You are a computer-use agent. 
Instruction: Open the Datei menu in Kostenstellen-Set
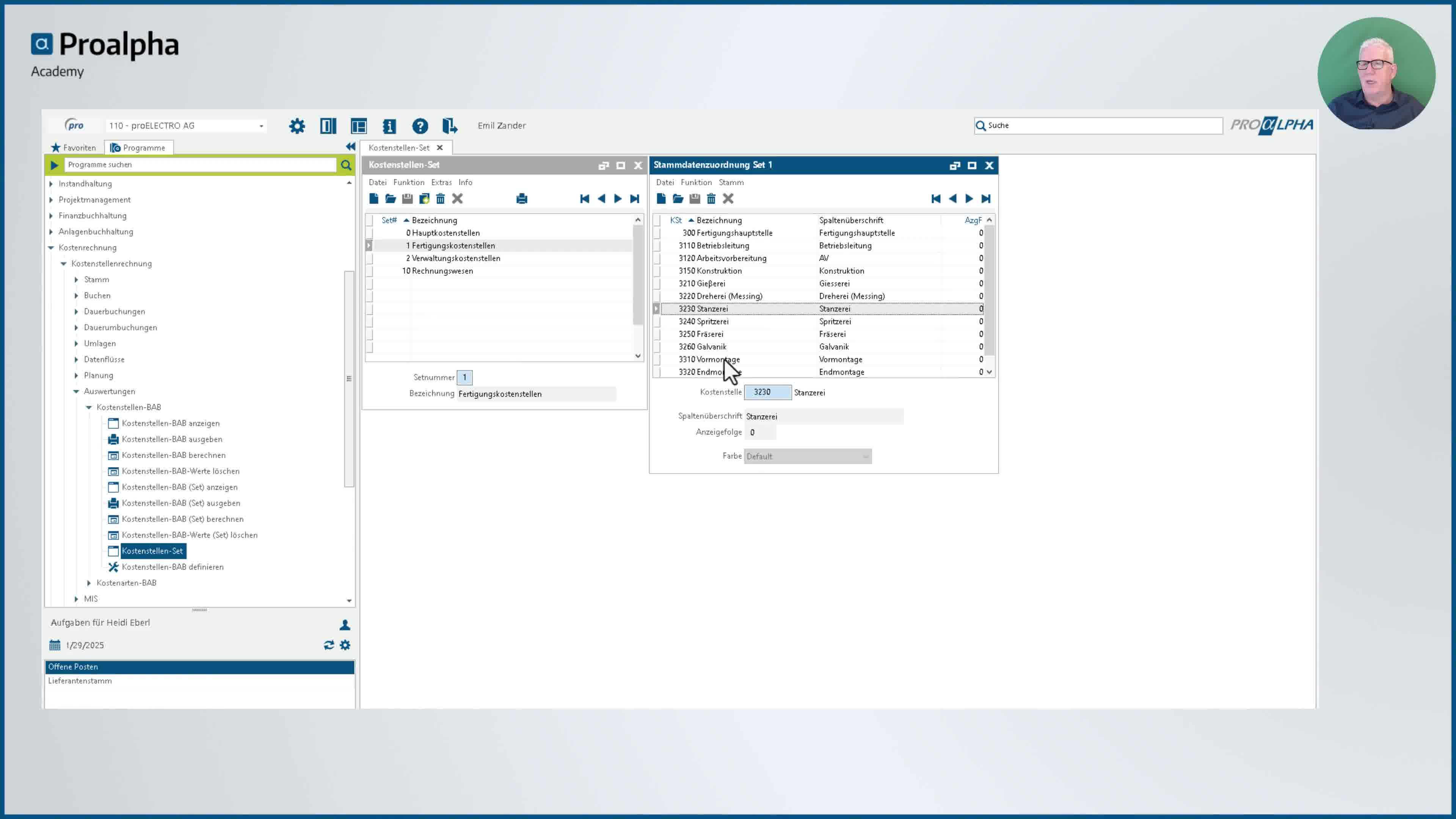[378, 182]
